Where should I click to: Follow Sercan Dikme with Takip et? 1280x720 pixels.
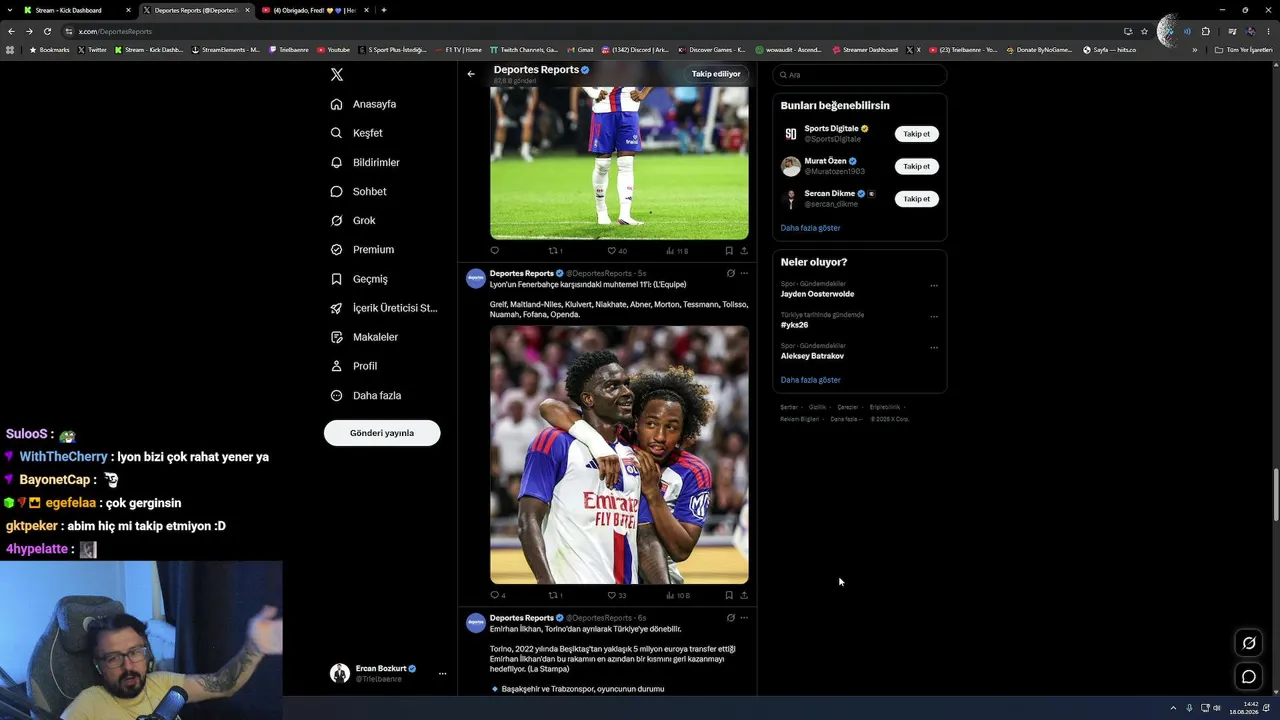tap(916, 199)
